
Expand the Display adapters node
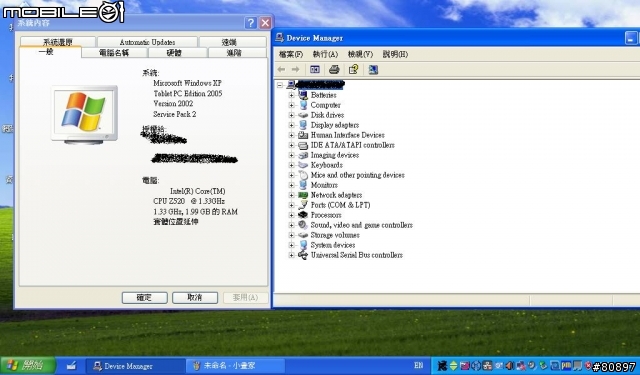pyautogui.click(x=291, y=125)
